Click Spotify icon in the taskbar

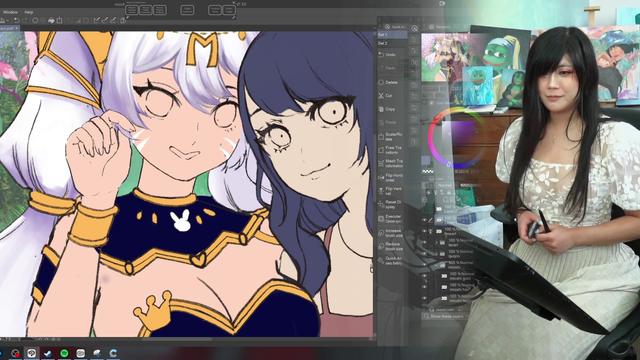point(64,353)
